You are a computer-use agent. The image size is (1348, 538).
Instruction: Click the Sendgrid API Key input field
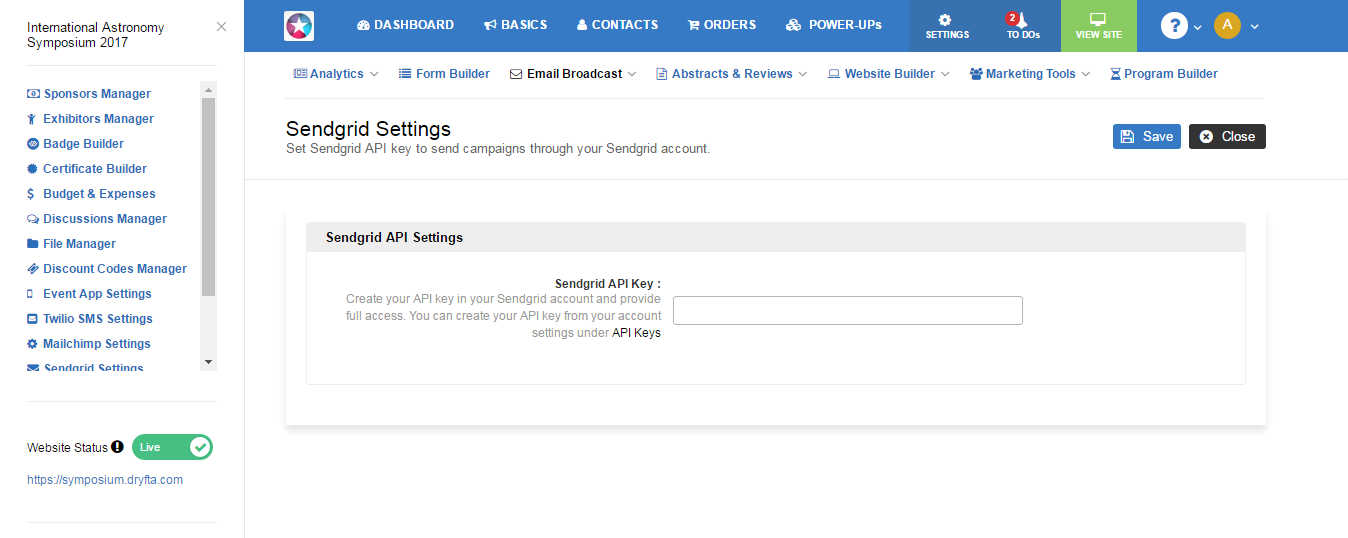point(848,310)
